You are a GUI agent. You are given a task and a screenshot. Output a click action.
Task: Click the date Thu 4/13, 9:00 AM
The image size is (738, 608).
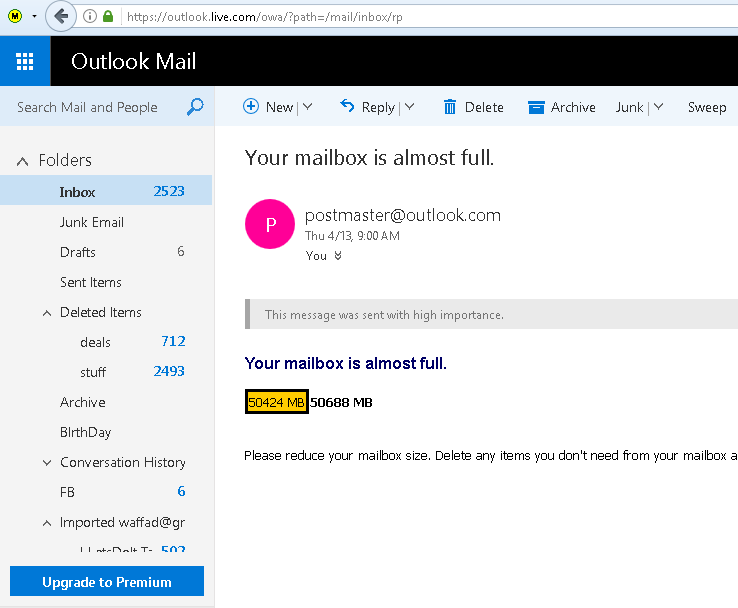point(352,236)
